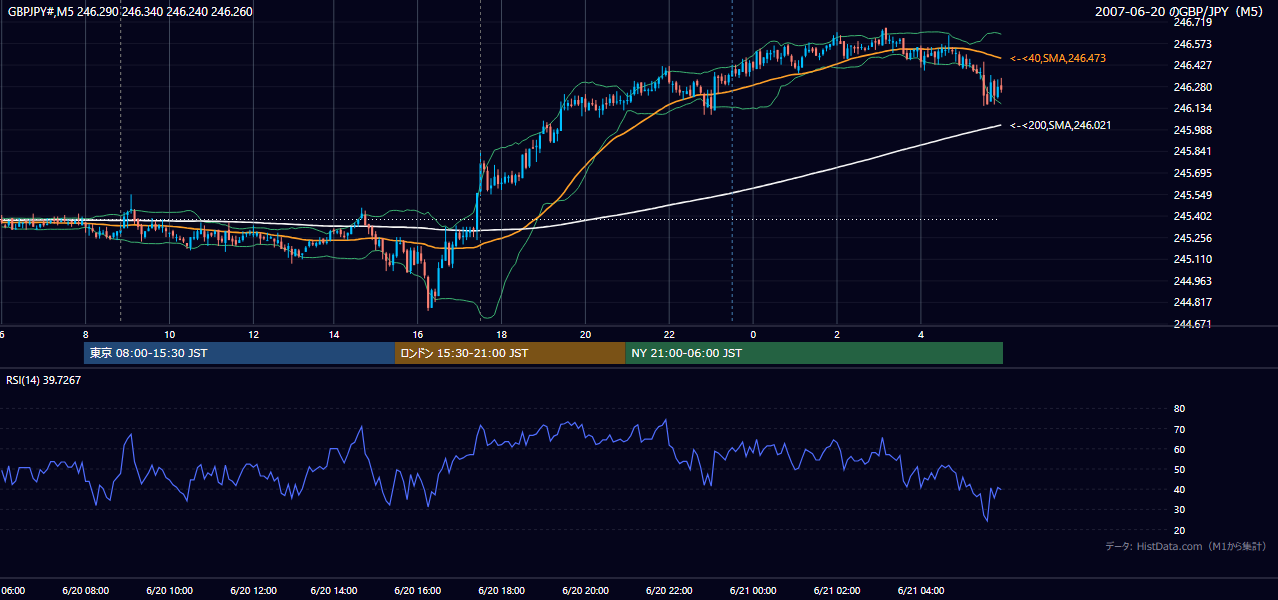The image size is (1278, 600).
Task: Click price axis value 244.671
Action: [x=1193, y=324]
